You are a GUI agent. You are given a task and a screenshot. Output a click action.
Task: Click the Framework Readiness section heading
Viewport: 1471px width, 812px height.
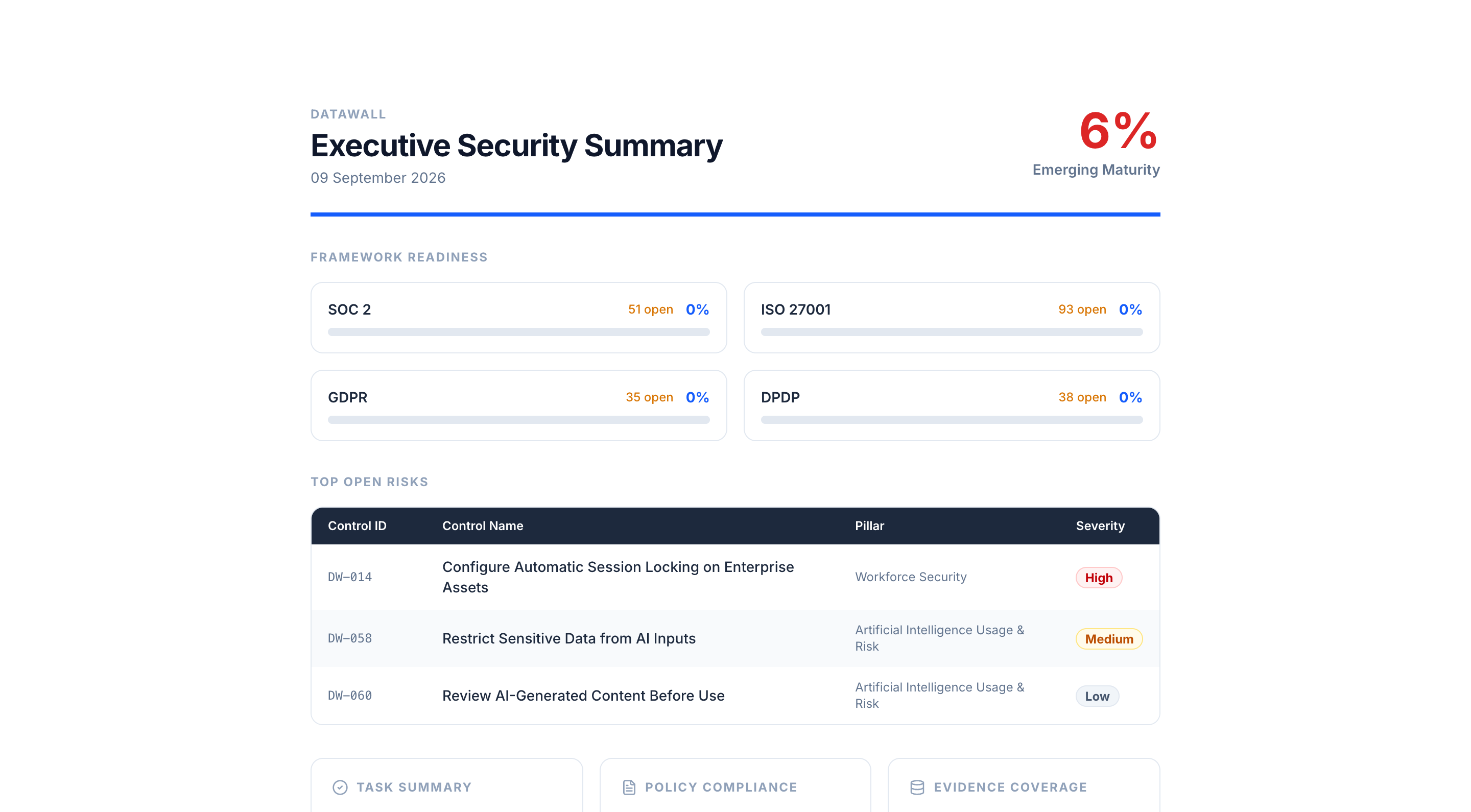(x=398, y=257)
